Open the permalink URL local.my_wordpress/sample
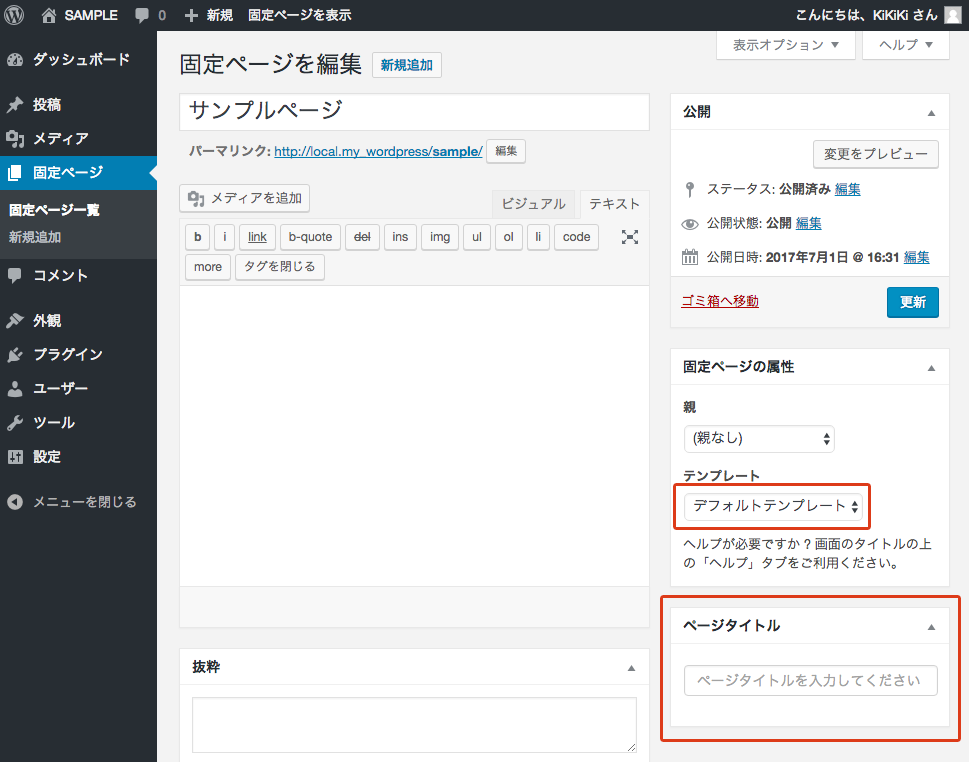Viewport: 969px width, 762px height. [x=378, y=151]
